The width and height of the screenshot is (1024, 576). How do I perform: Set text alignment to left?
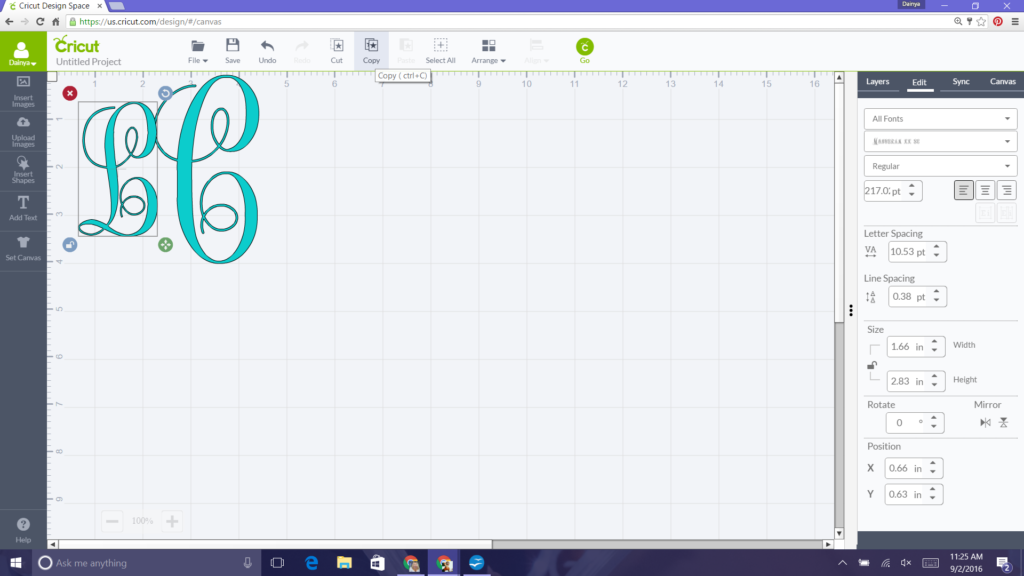coord(963,190)
